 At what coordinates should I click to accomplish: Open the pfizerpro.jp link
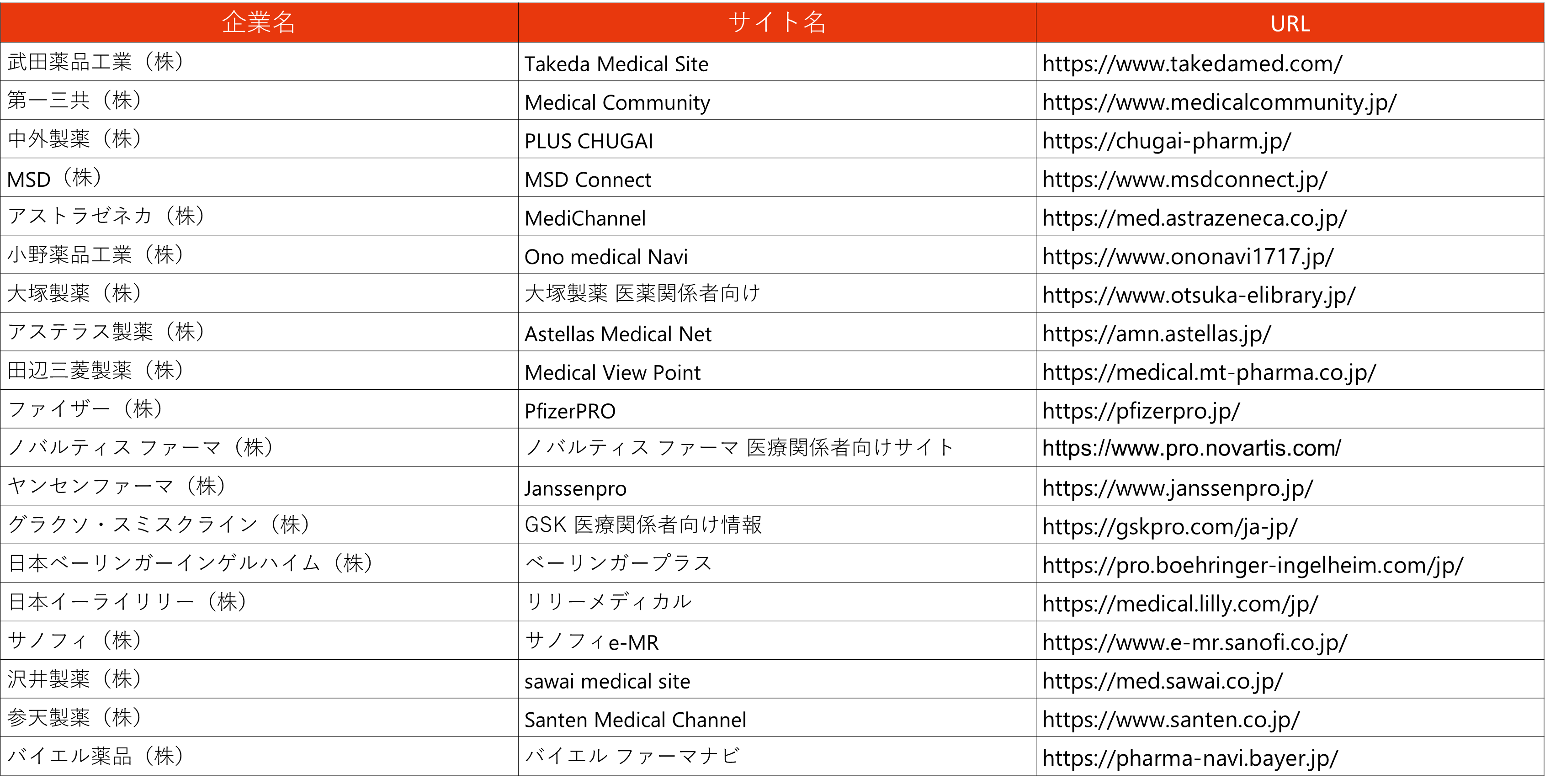click(1141, 411)
